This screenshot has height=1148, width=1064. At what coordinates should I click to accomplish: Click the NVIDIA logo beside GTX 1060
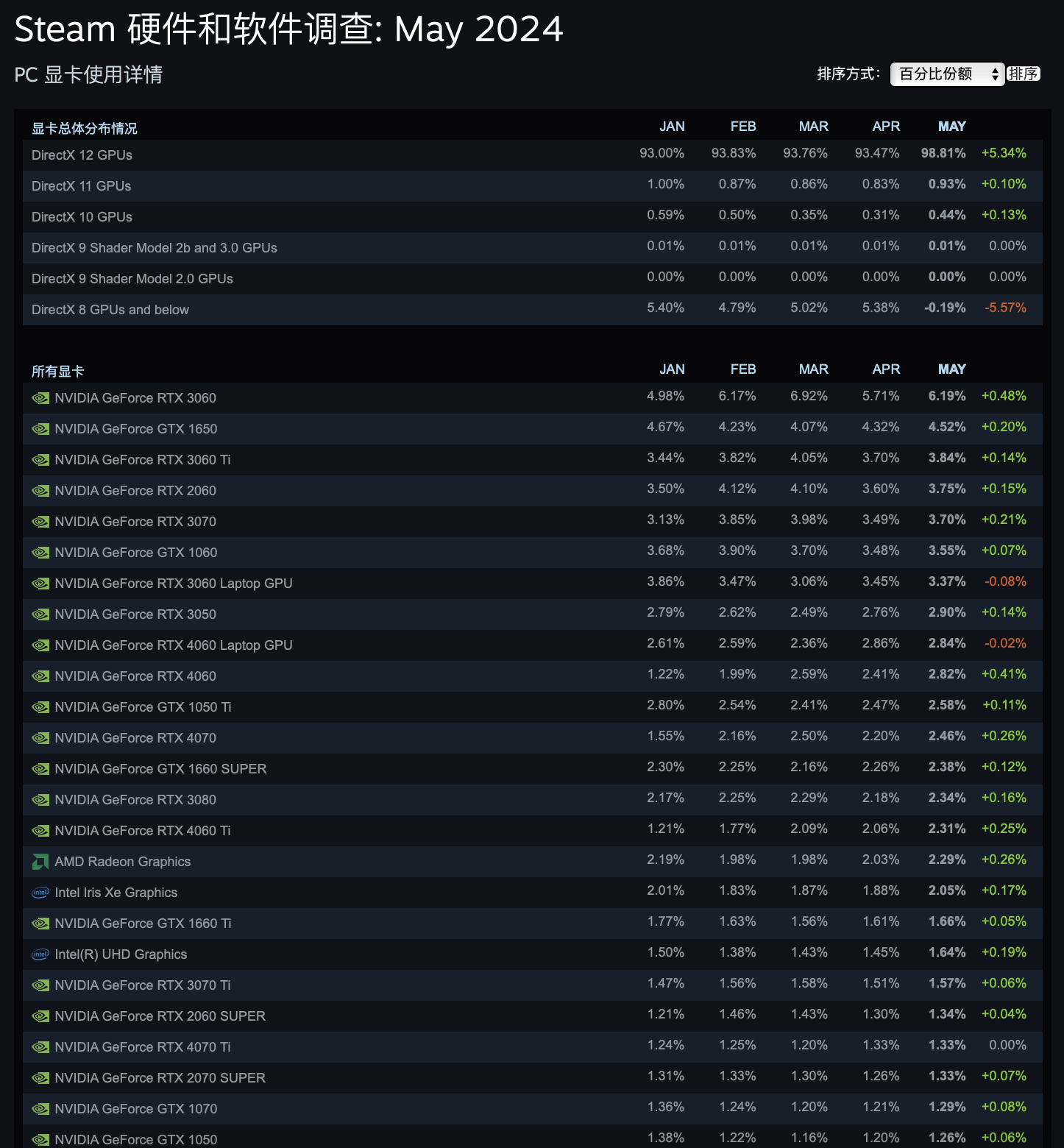tap(41, 552)
